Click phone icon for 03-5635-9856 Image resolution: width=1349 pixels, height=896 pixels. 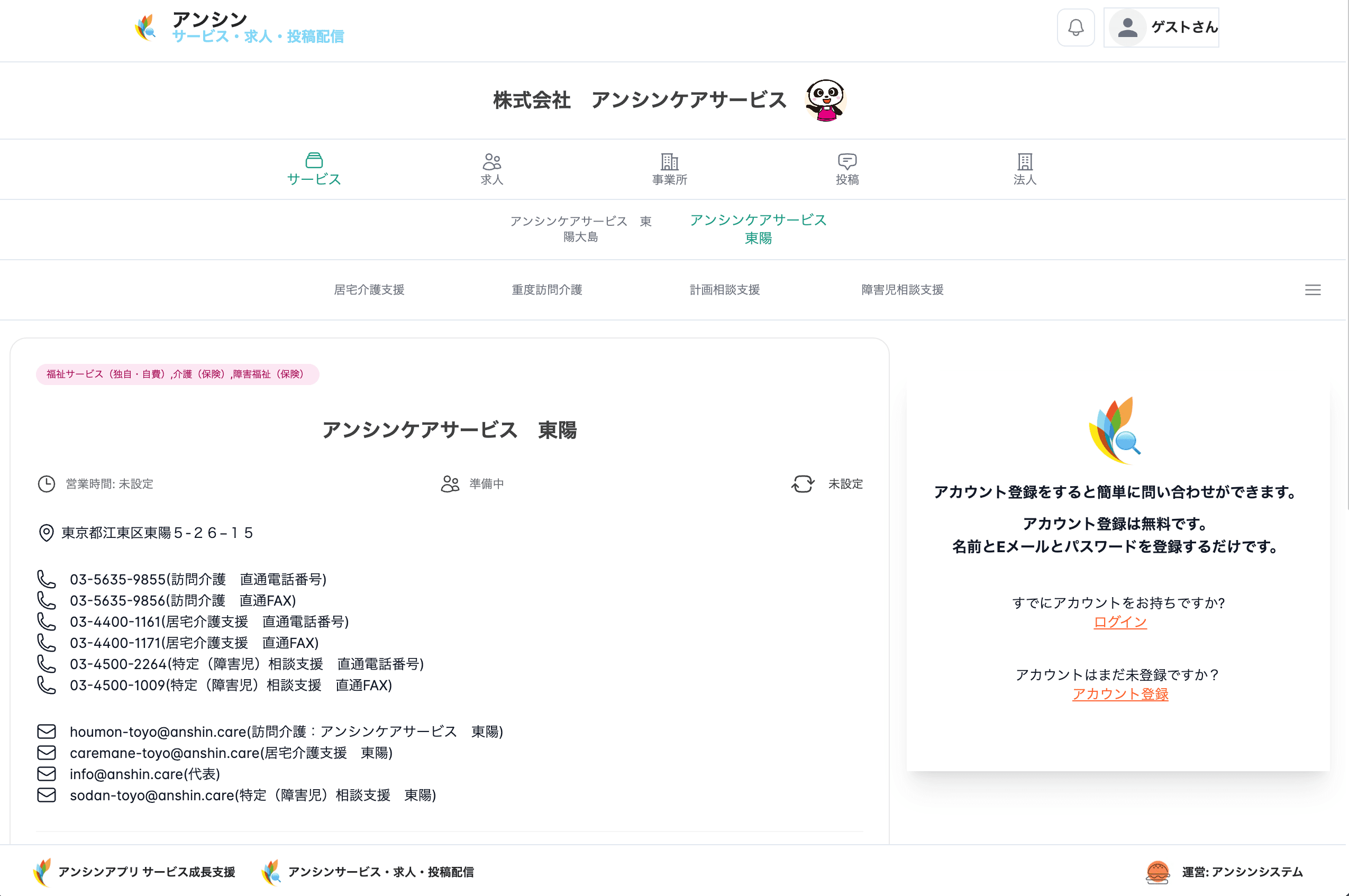(46, 600)
